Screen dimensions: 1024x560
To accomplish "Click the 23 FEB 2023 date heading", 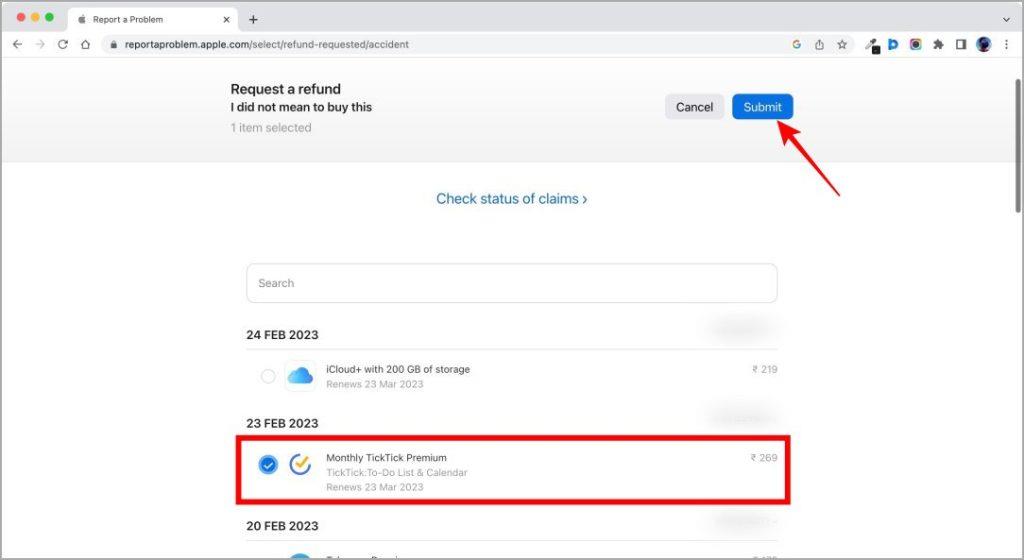I will (x=282, y=424).
